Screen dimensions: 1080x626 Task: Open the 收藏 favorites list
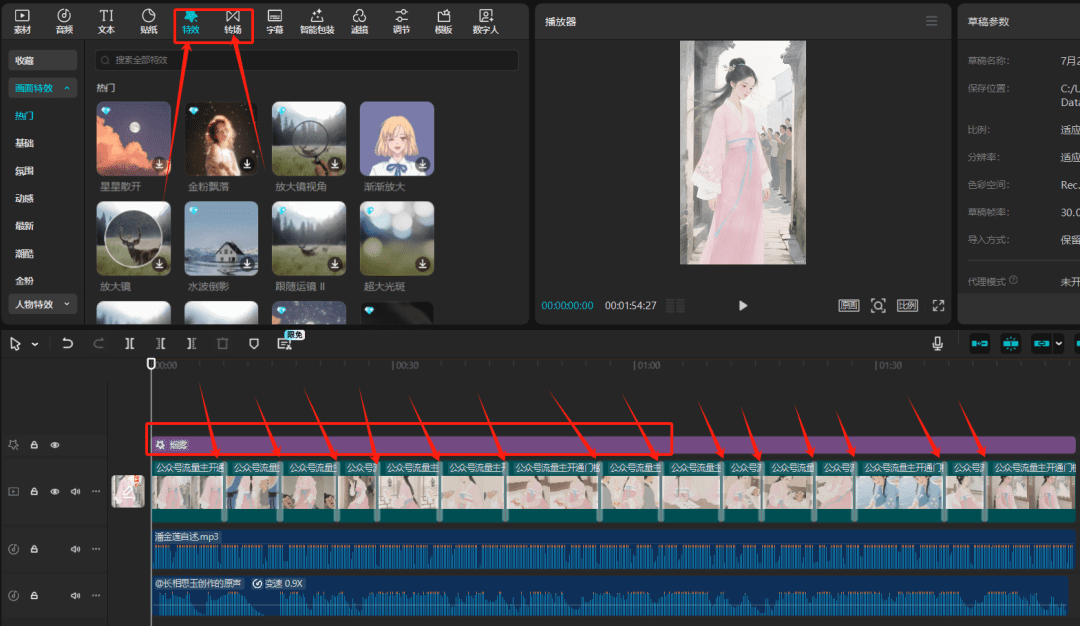click(43, 61)
